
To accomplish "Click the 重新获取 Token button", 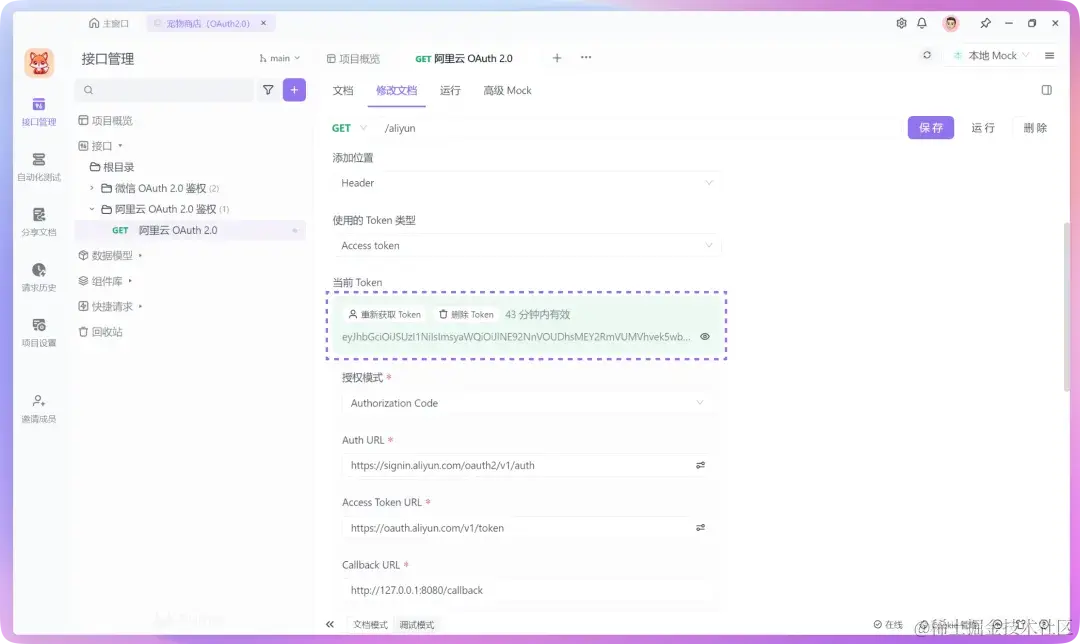I will (x=386, y=312).
